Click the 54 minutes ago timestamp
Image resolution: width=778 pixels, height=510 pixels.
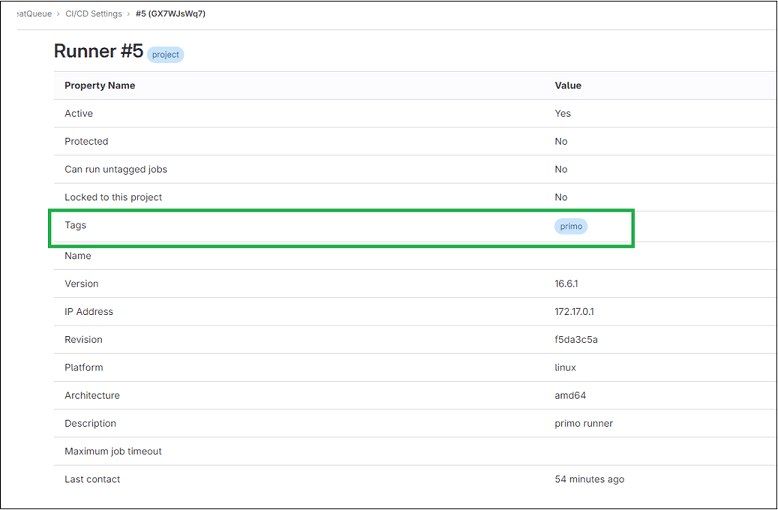pyautogui.click(x=589, y=480)
